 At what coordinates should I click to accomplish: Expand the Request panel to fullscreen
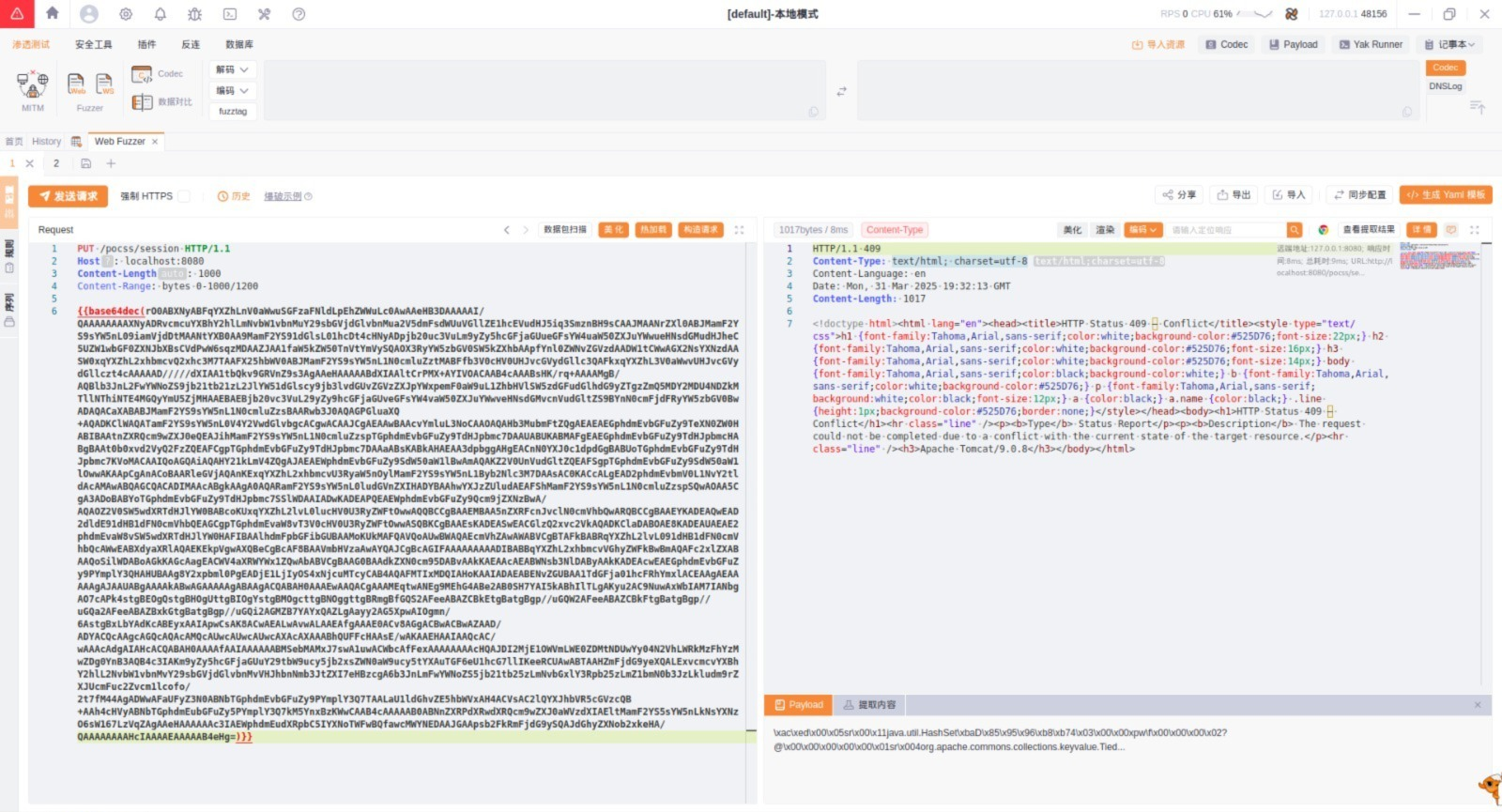coord(739,230)
